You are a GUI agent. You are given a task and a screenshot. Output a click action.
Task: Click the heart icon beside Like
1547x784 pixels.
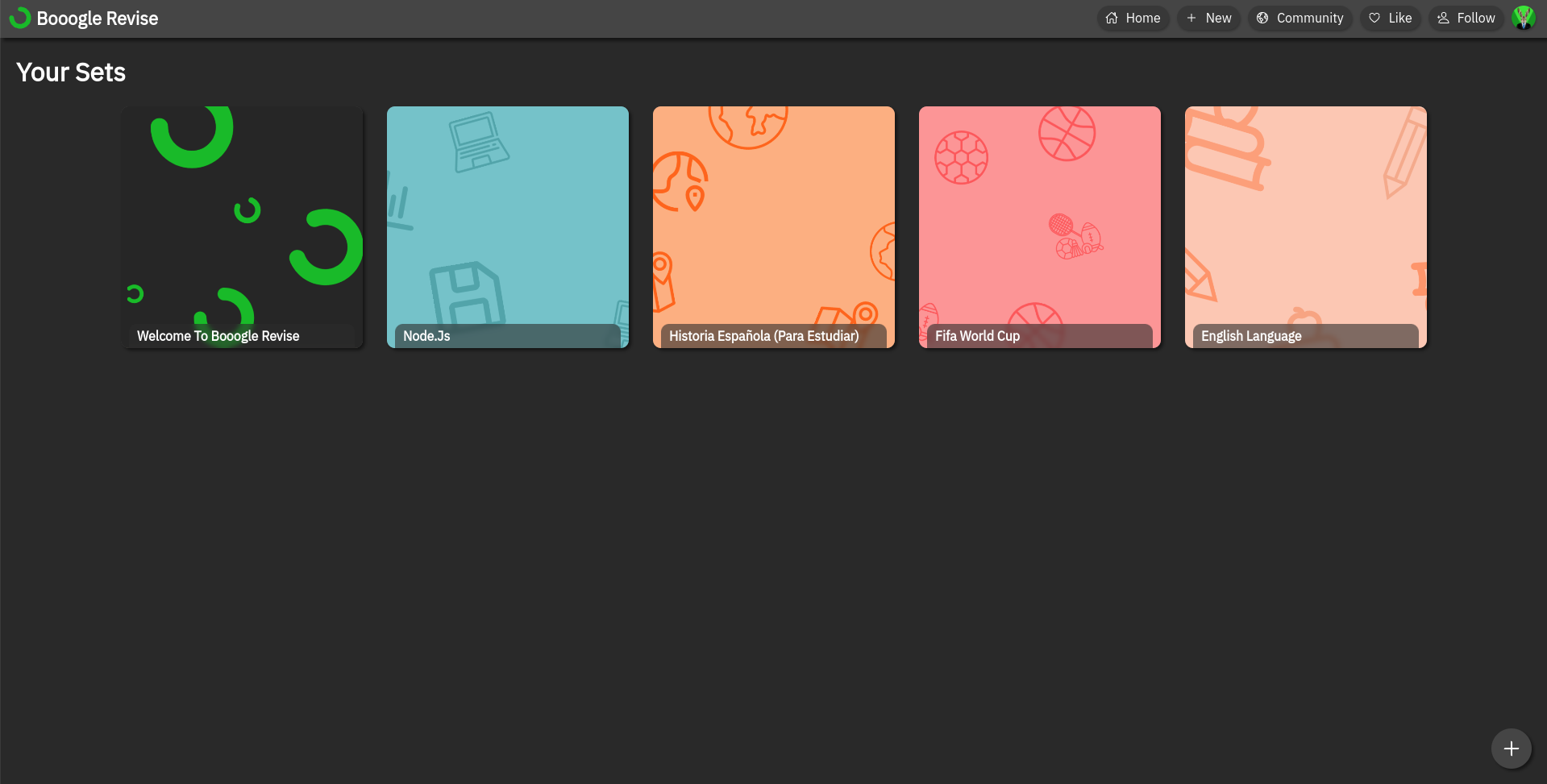pyautogui.click(x=1374, y=18)
